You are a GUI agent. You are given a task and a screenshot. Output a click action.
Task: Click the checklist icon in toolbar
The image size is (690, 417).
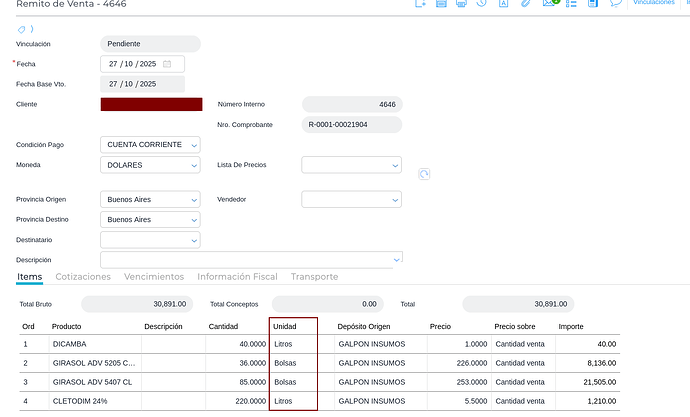(x=570, y=4)
